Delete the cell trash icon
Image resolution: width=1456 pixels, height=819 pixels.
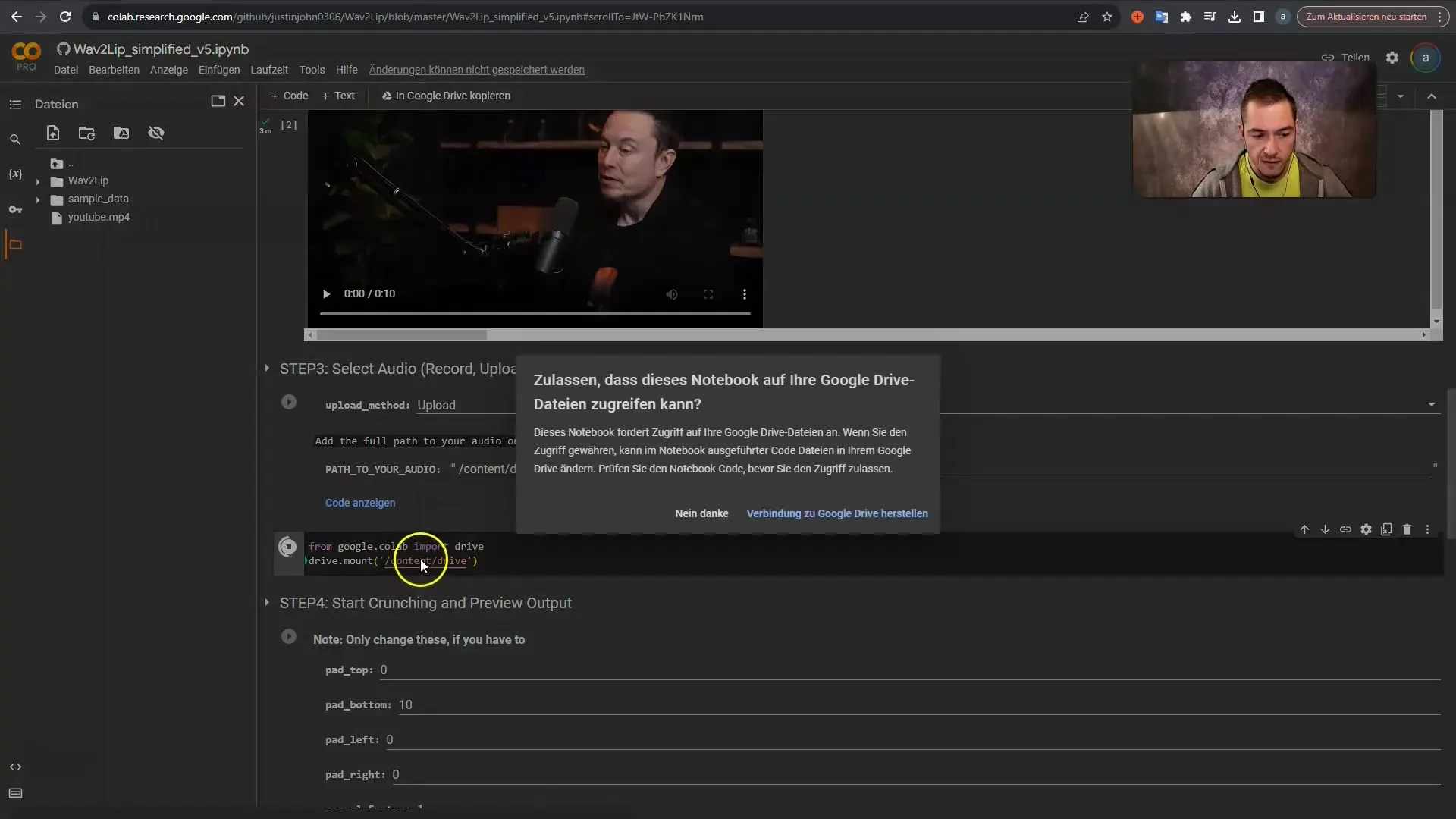(1407, 529)
